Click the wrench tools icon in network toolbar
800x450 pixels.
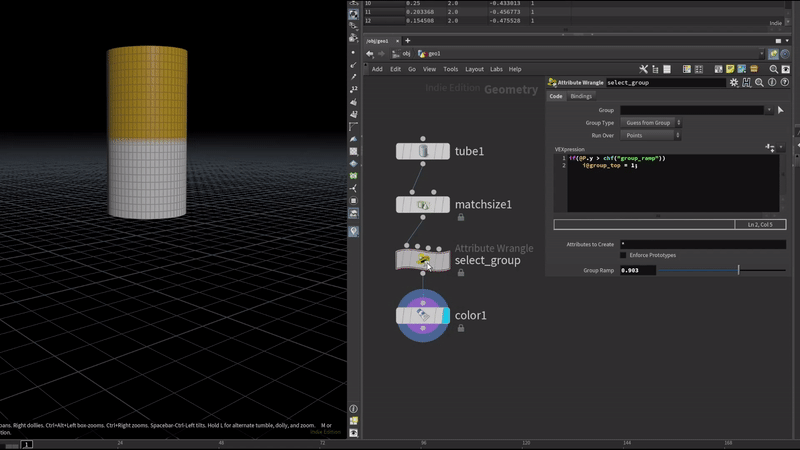(x=643, y=69)
